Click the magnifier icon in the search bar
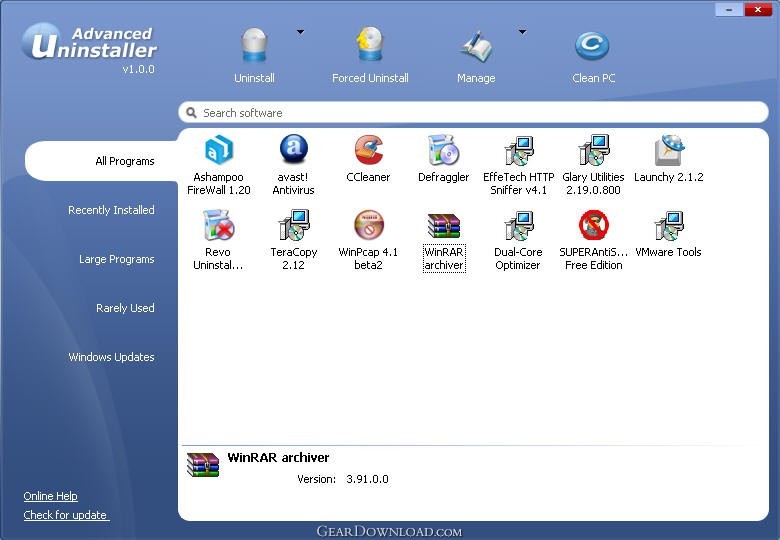This screenshot has width=780, height=540. [191, 113]
